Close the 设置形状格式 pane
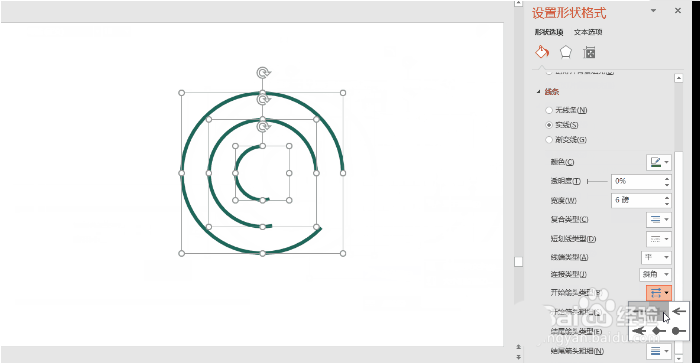The image size is (700, 363). tap(678, 10)
